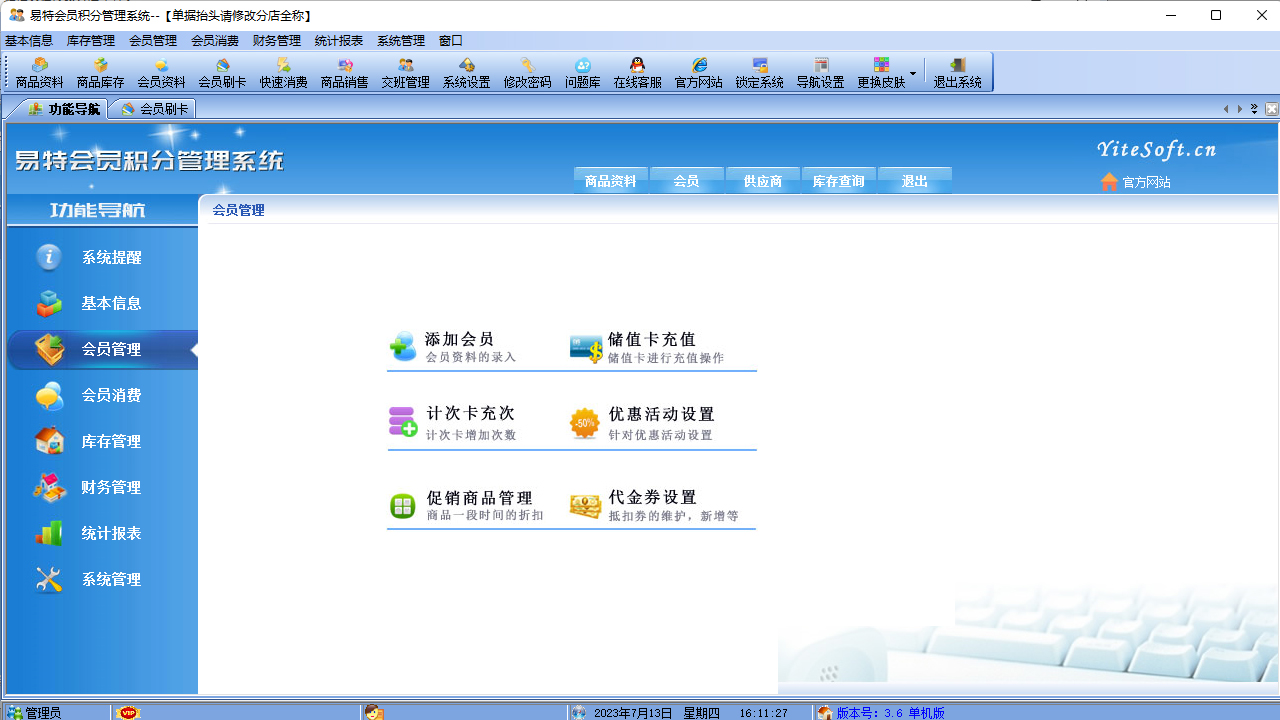Open 导航设置 toolbar icon
Image resolution: width=1280 pixels, height=720 pixels.
820,72
